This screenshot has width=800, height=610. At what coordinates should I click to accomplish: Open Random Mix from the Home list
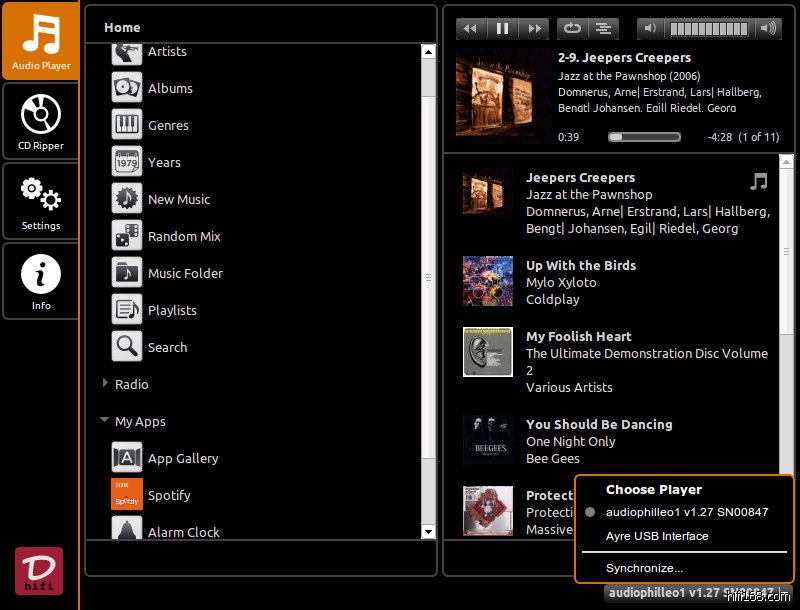pos(184,236)
